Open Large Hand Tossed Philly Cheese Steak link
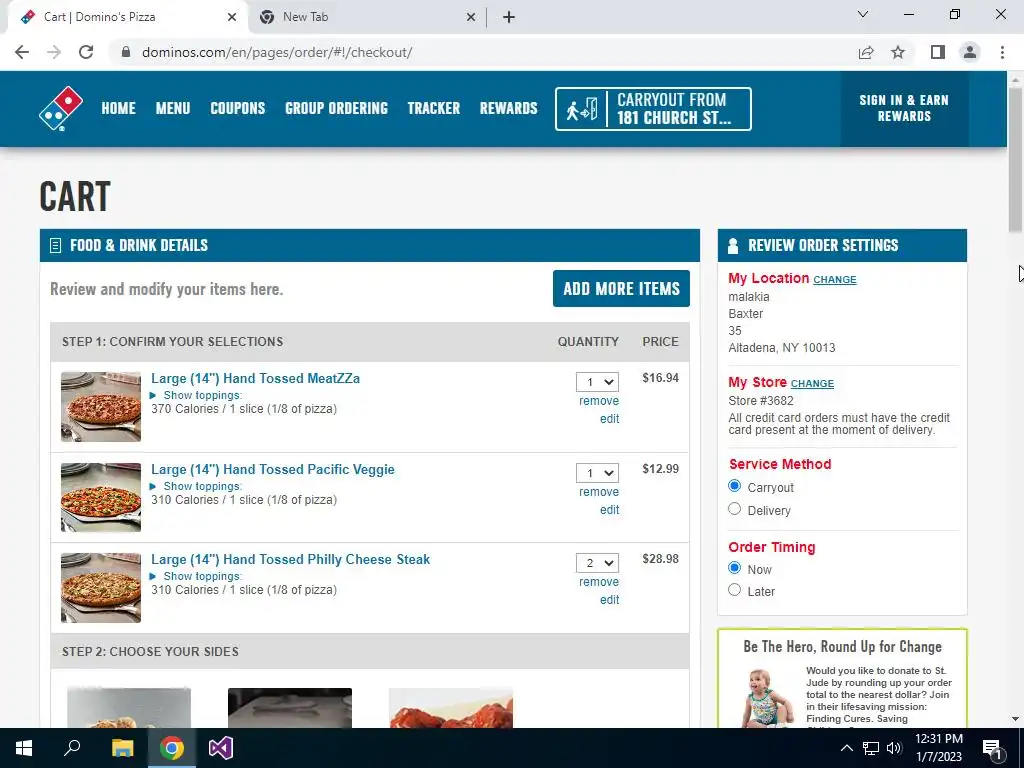1024x768 pixels. pyautogui.click(x=291, y=559)
